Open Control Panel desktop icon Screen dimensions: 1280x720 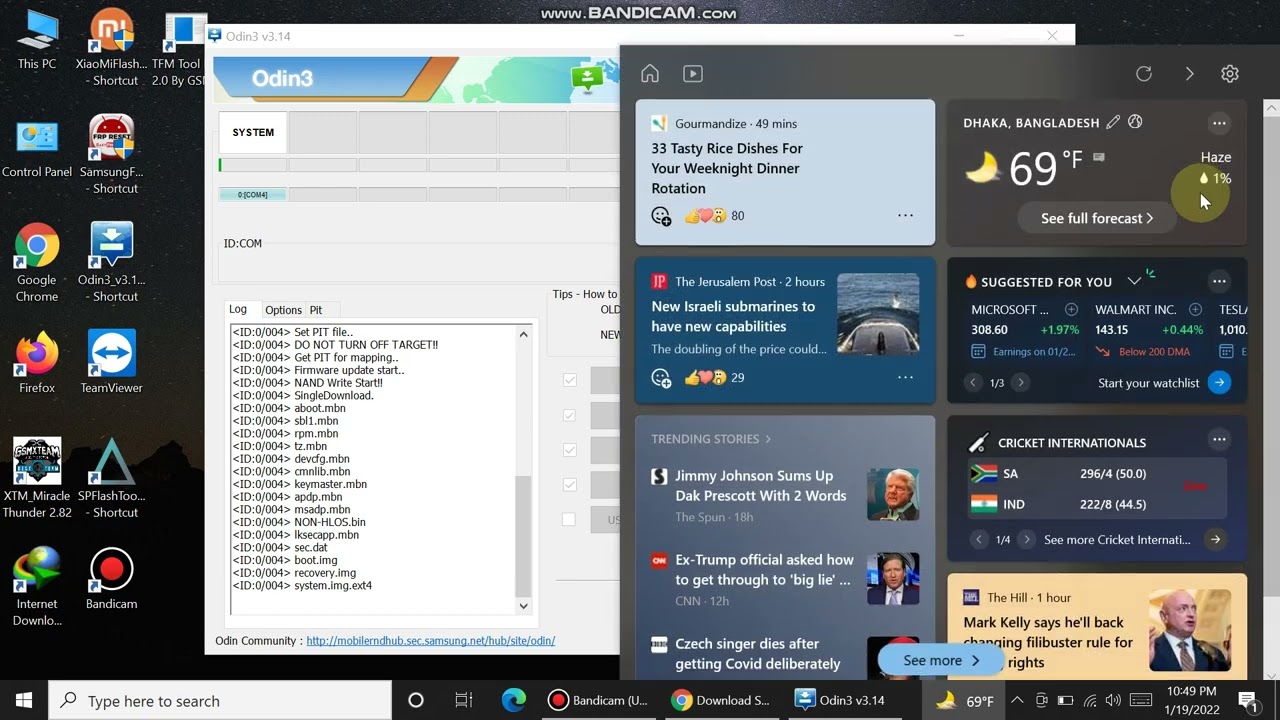[x=37, y=150]
